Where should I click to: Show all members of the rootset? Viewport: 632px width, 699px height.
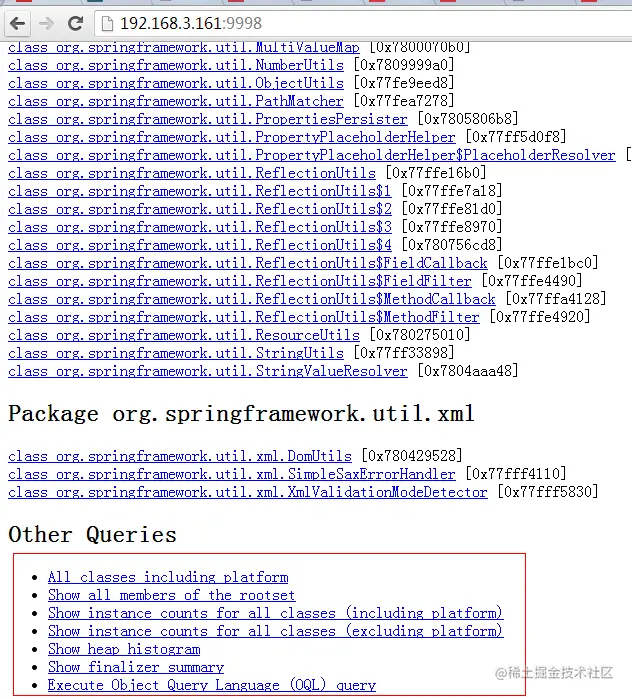[172, 596]
